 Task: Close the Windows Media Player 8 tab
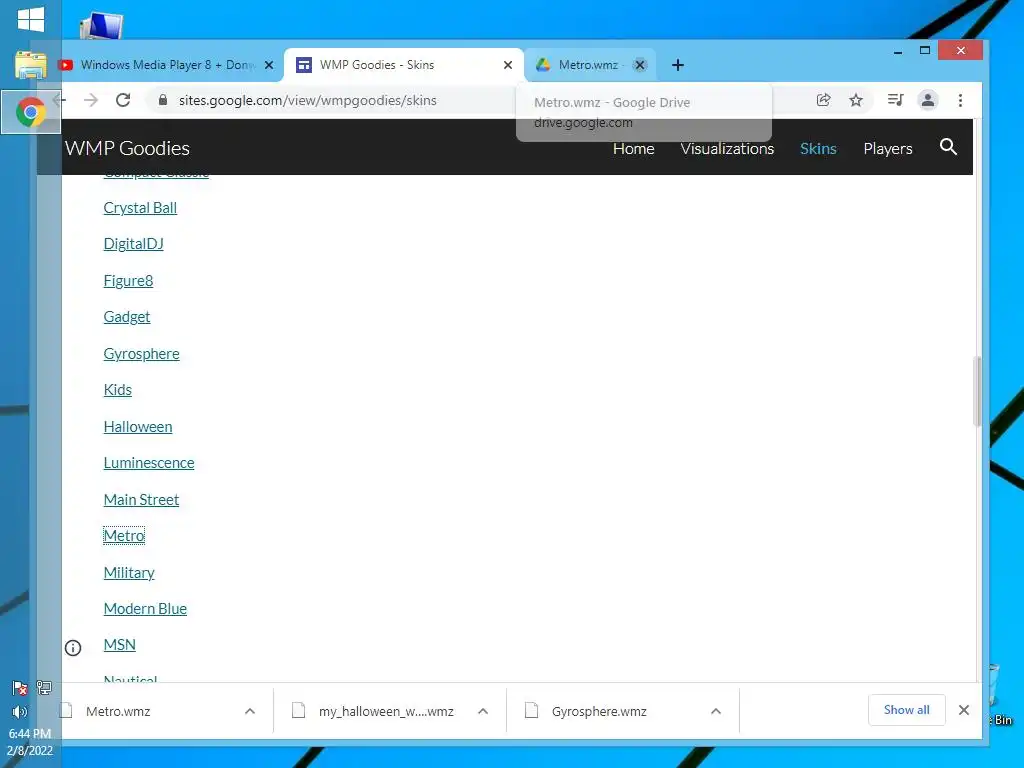[268, 65]
